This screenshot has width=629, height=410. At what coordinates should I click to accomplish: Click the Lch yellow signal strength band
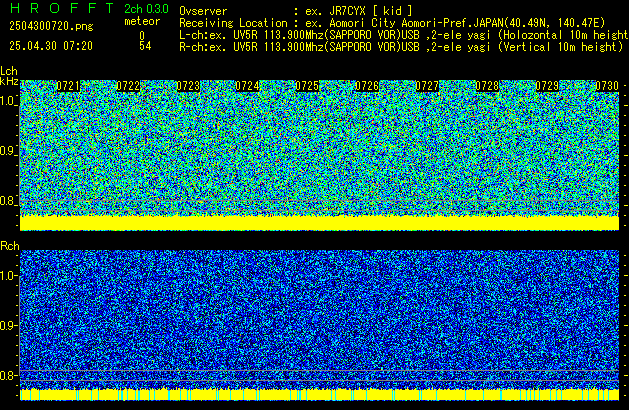pyautogui.click(x=319, y=223)
